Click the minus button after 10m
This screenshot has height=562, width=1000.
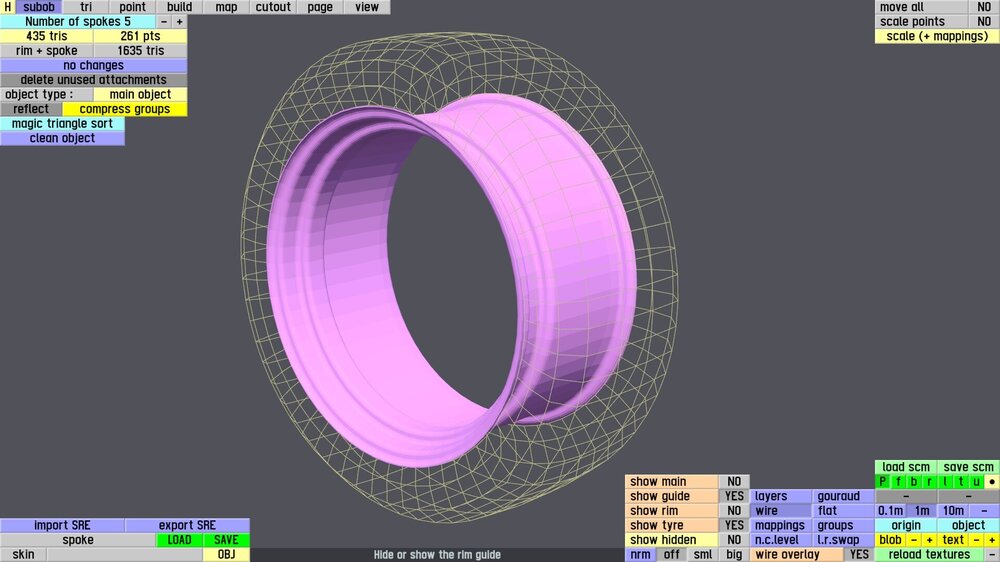coord(984,510)
